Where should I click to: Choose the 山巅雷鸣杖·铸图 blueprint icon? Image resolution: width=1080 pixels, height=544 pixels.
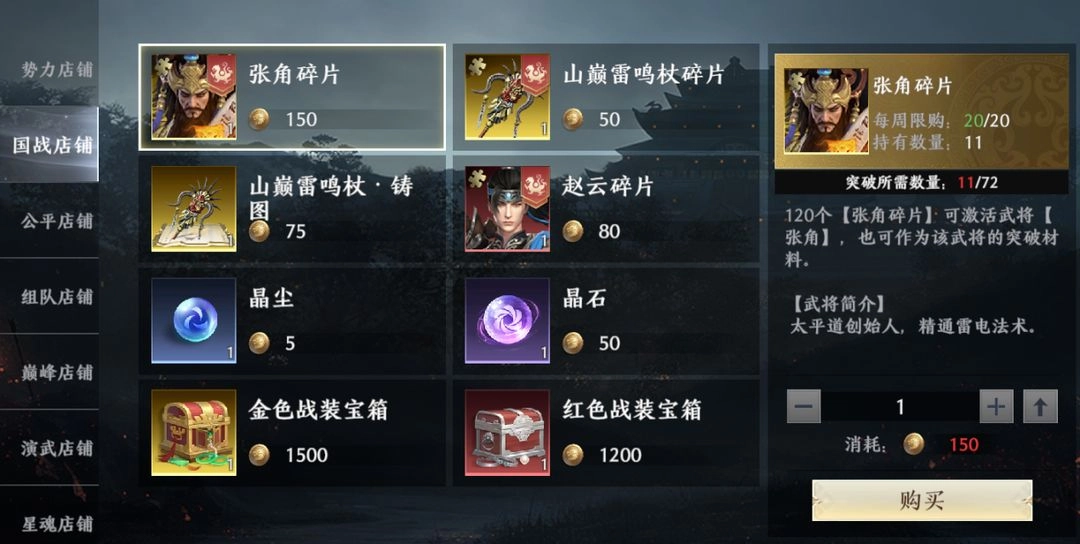coord(194,209)
